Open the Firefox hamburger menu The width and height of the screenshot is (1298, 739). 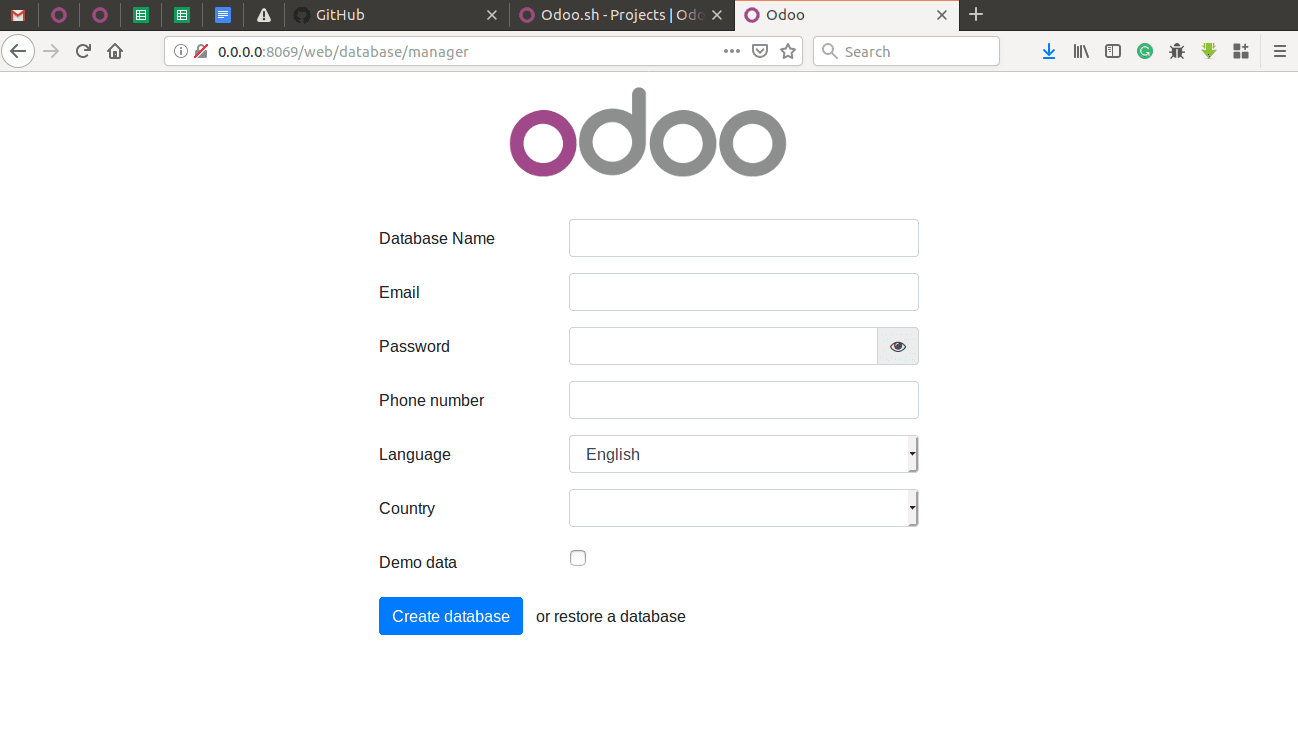pos(1281,50)
